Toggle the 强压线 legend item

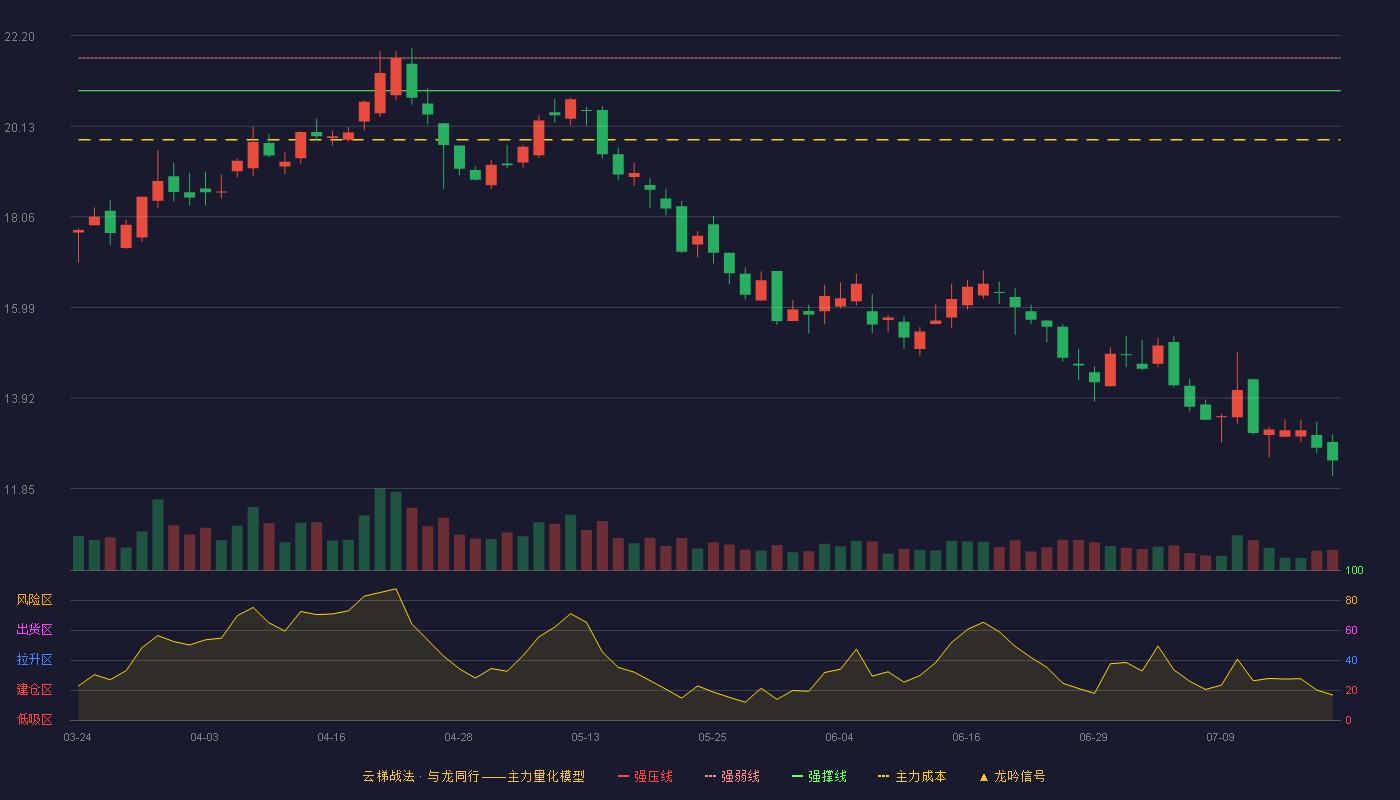point(645,776)
